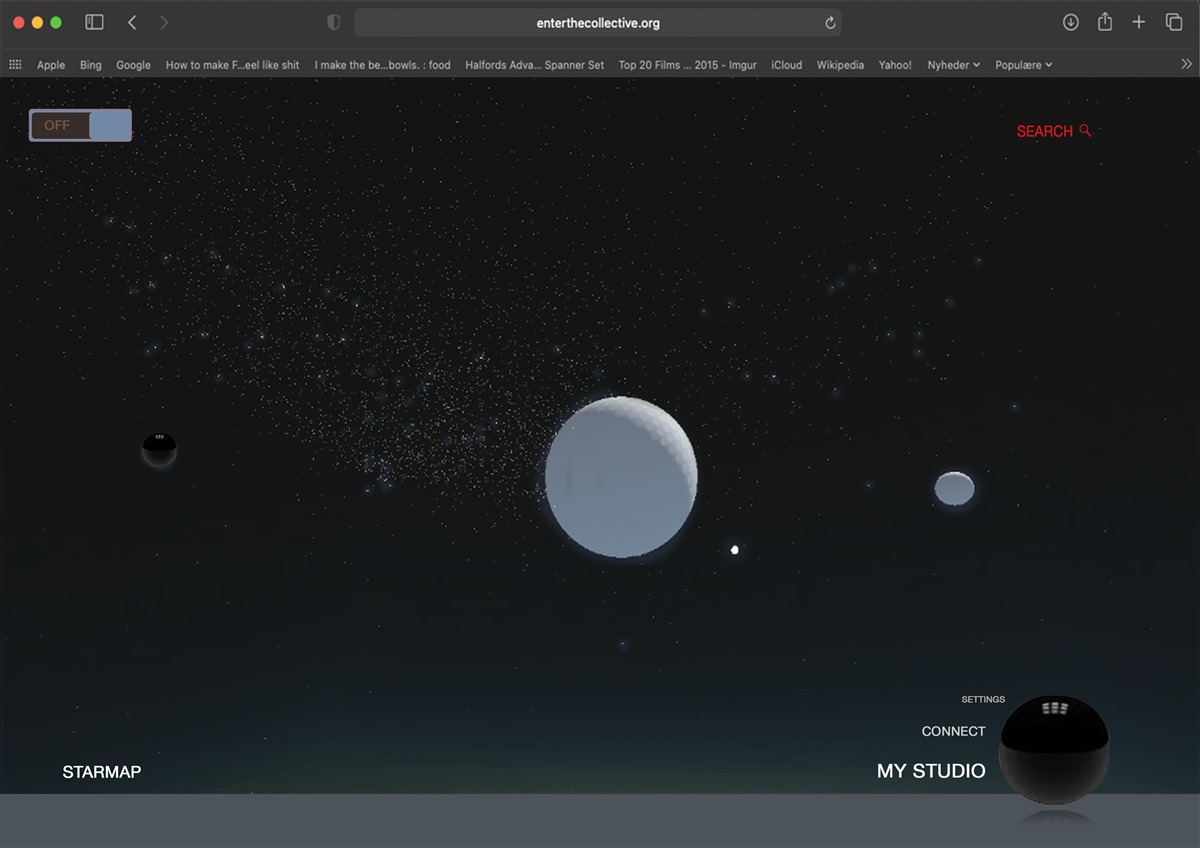Click the enterthecollective.org address field
1200x848 pixels.
tap(597, 23)
